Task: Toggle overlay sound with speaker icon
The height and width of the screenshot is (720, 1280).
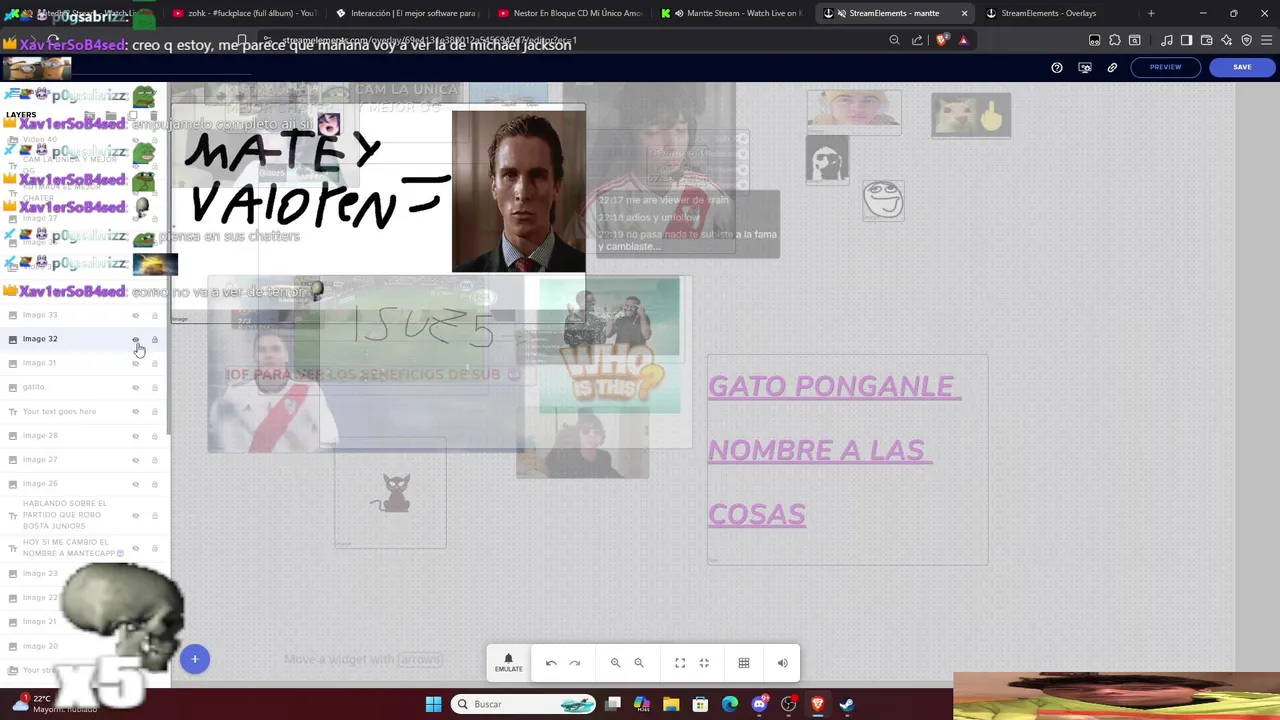Action: tap(783, 663)
